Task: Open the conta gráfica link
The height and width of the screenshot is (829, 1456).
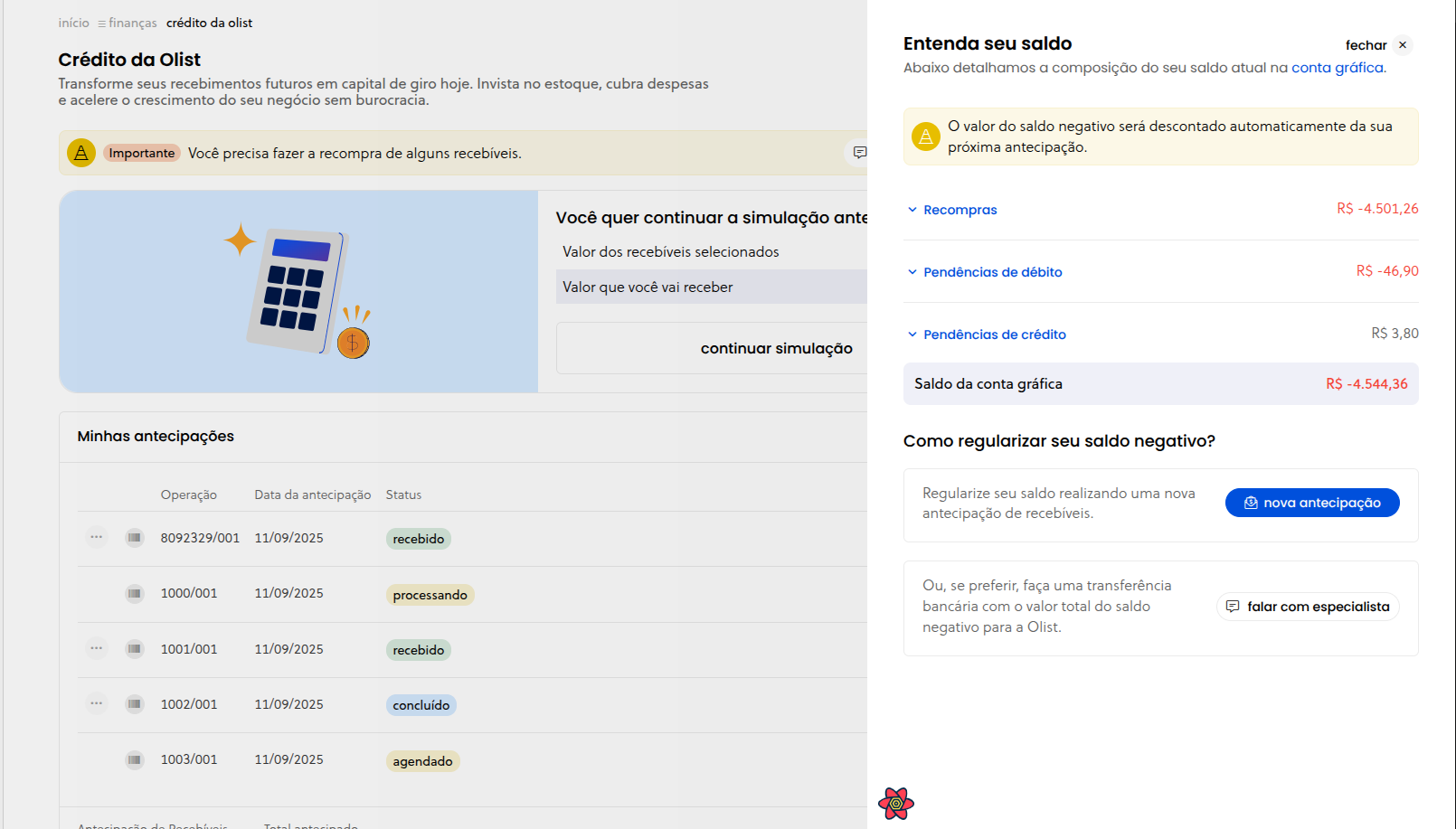Action: coord(1338,68)
